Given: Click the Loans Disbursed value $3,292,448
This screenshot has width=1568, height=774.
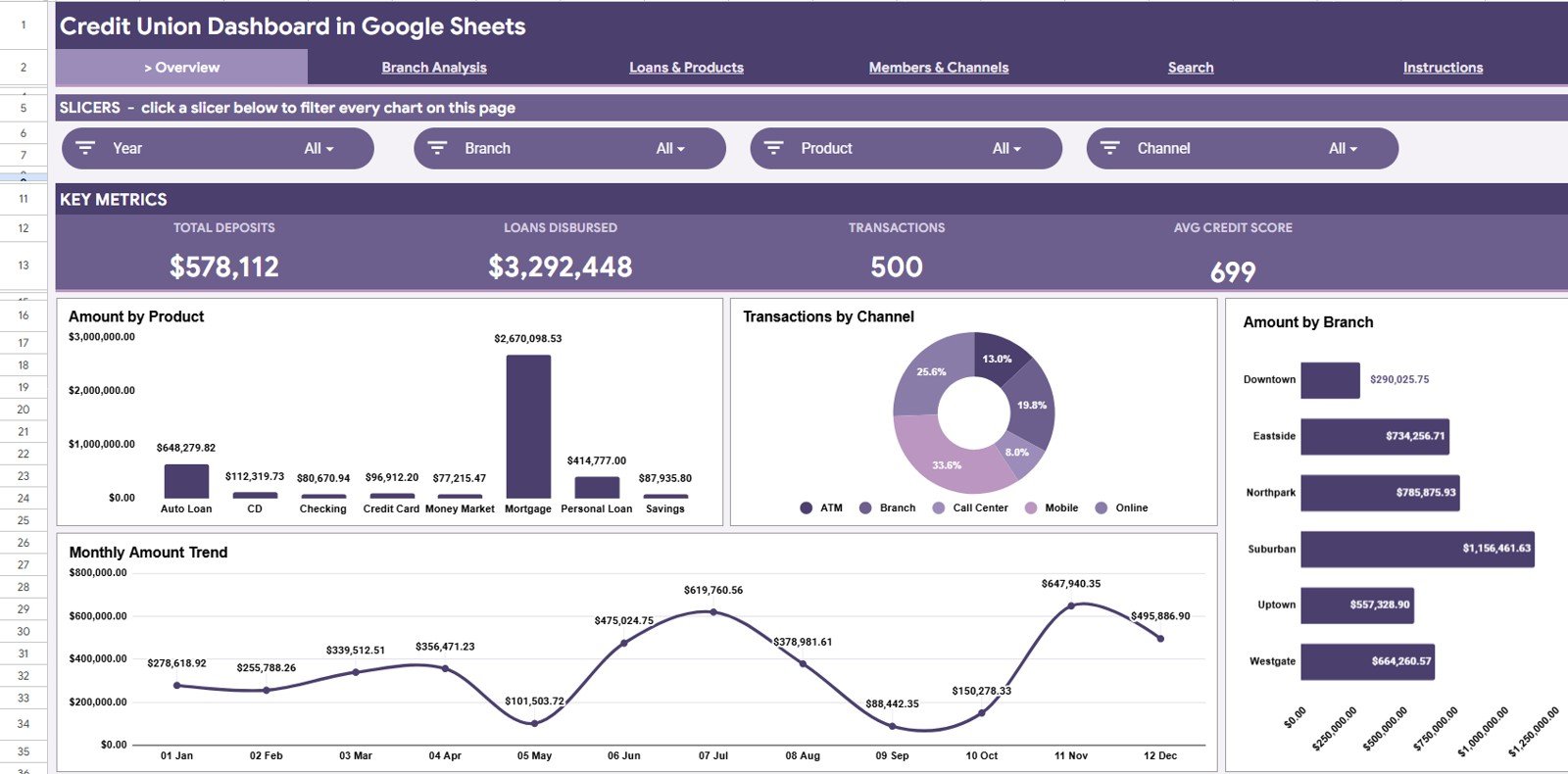Looking at the screenshot, I should pos(561,266).
